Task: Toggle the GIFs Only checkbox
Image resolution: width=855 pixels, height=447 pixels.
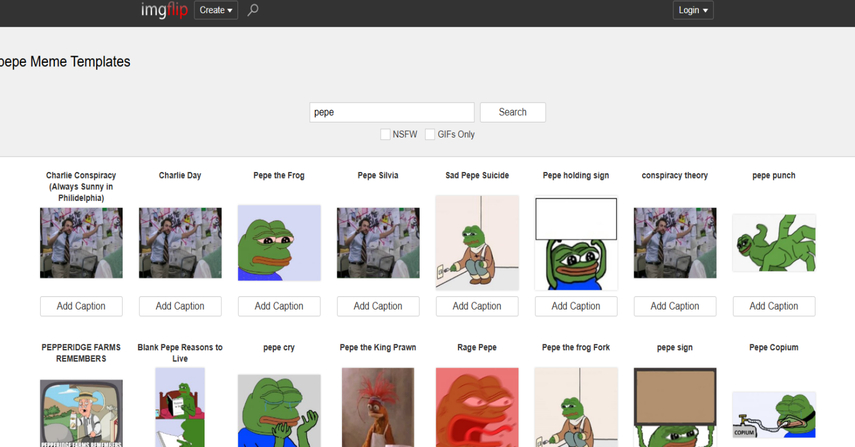Action: pyautogui.click(x=430, y=134)
